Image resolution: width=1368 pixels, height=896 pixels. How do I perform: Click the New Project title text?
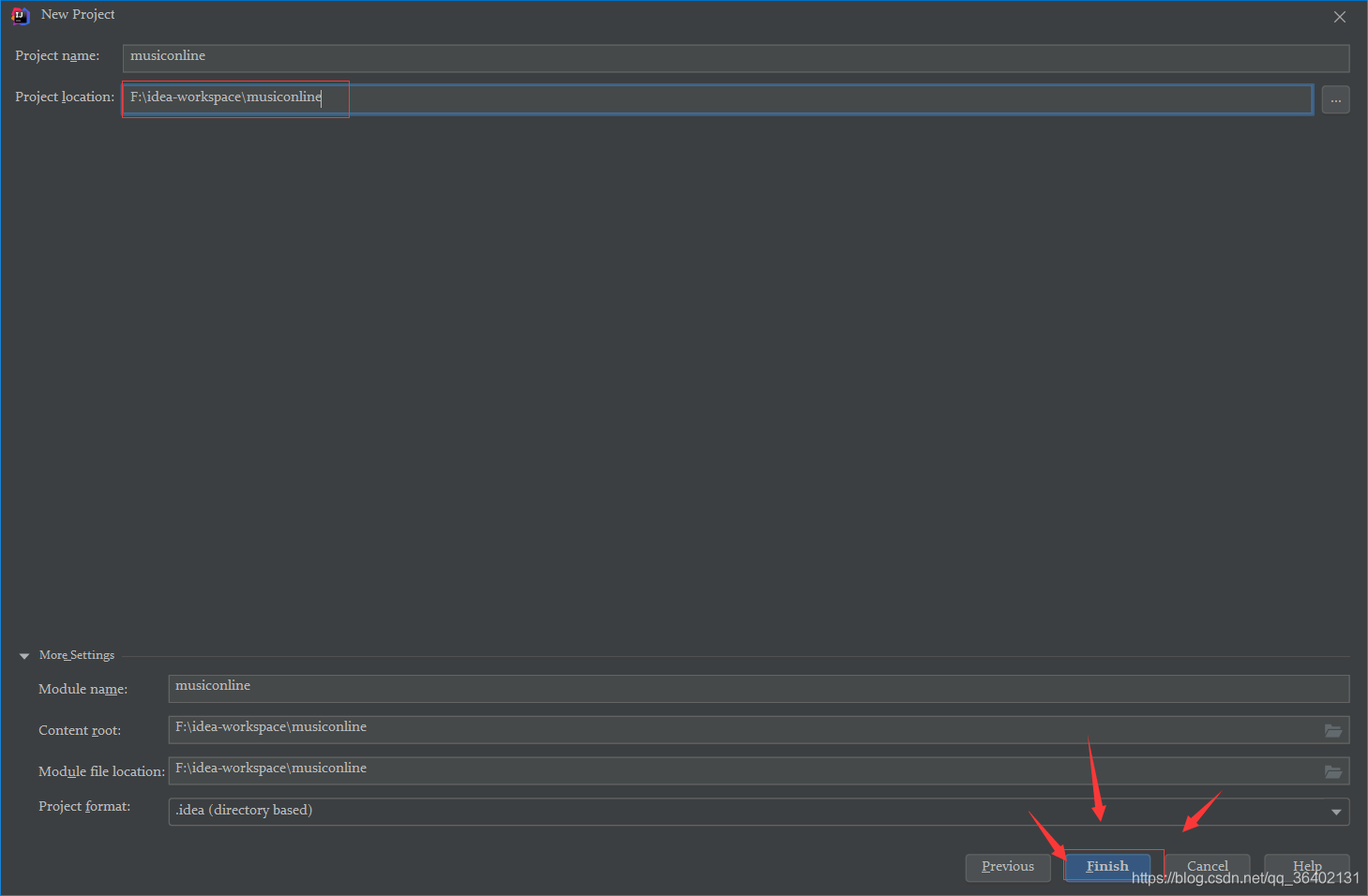pyautogui.click(x=78, y=15)
